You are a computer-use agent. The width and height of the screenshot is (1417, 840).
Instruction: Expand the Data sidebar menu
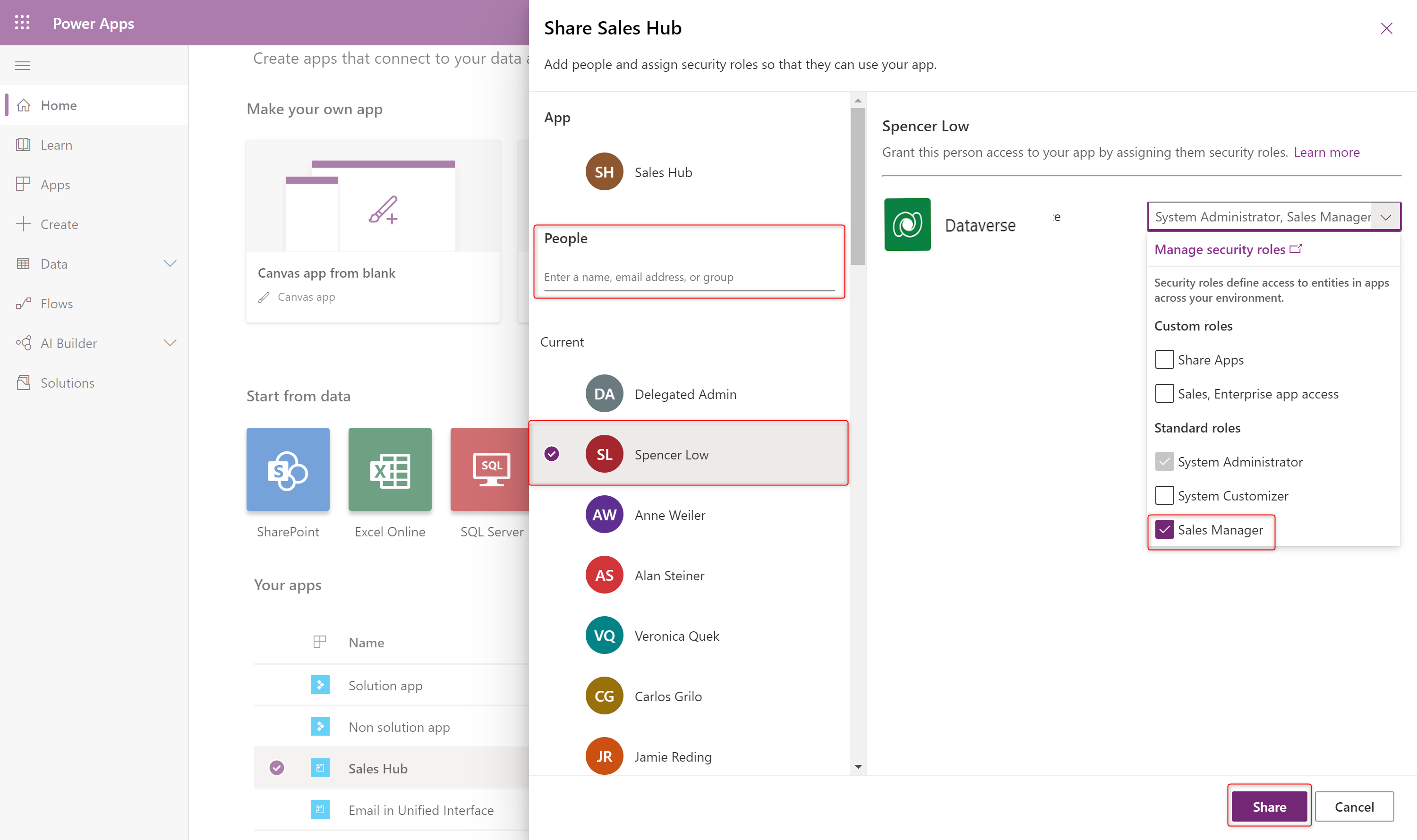pos(169,263)
